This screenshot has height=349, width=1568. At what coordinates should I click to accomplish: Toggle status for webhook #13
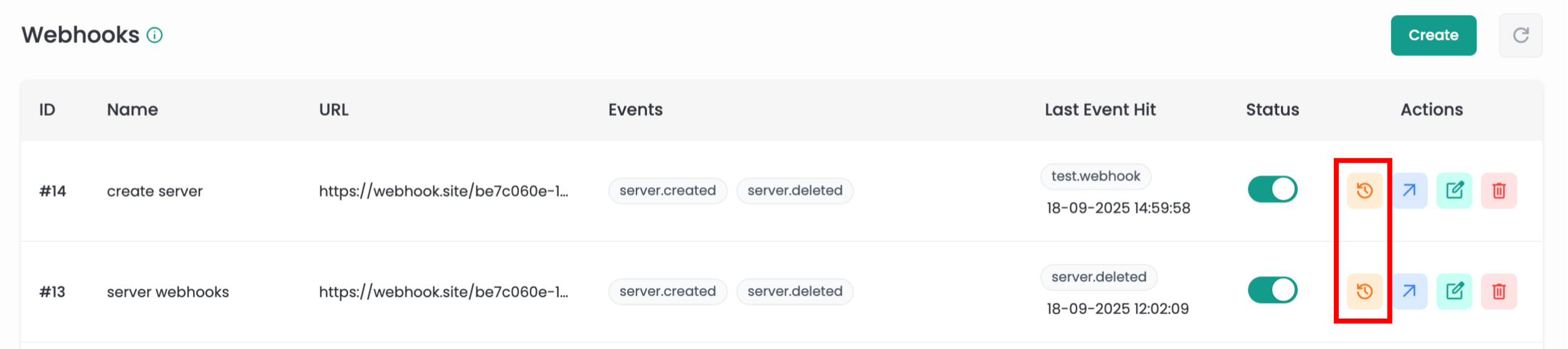tap(1272, 290)
